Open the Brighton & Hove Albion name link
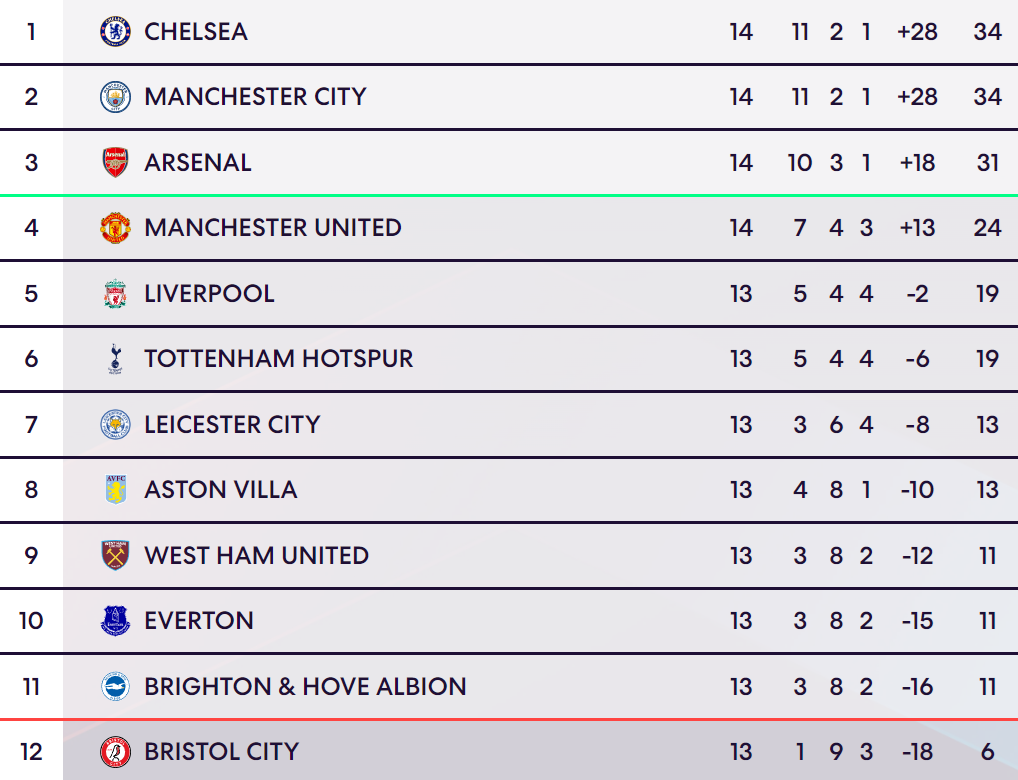1018x780 pixels. coord(305,686)
